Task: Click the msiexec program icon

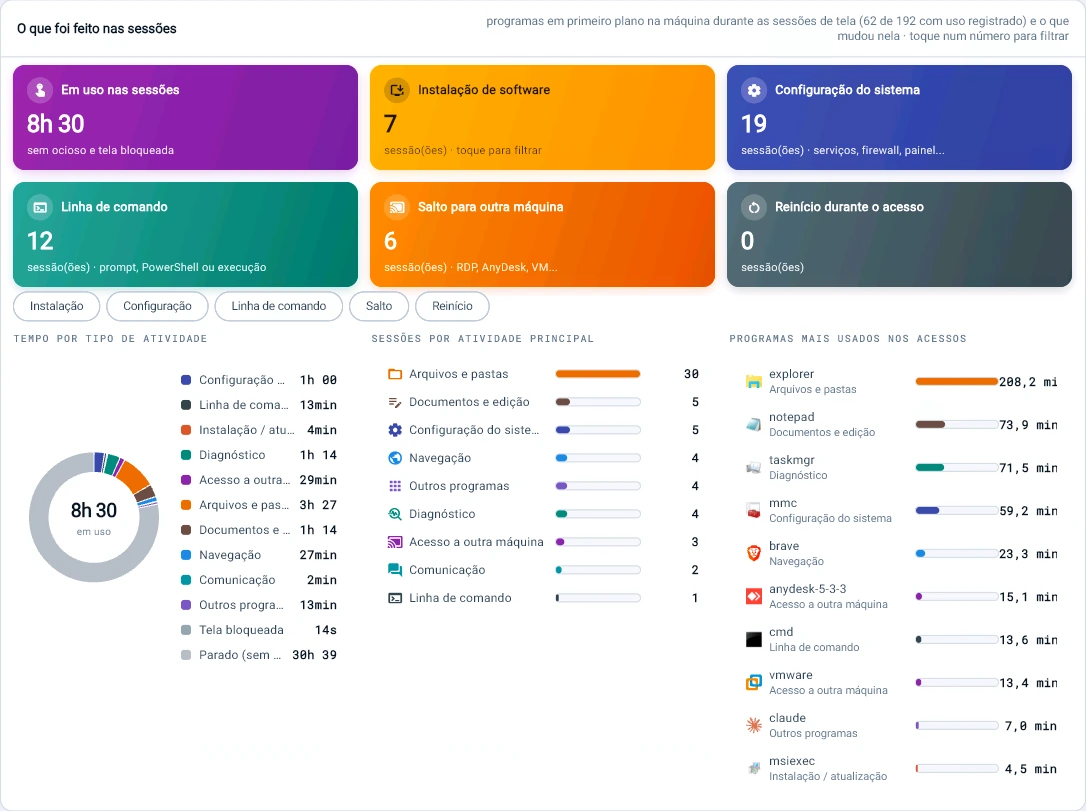Action: pyautogui.click(x=754, y=768)
